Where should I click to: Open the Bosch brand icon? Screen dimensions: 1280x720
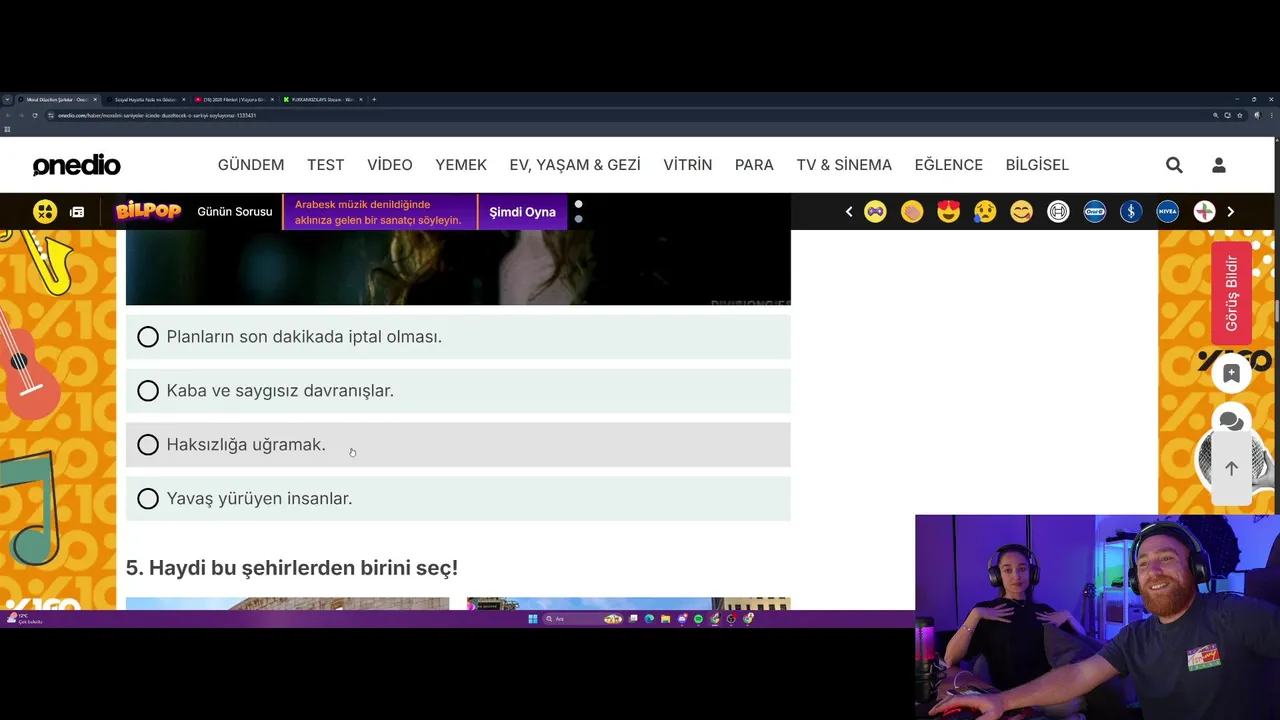(x=1058, y=211)
